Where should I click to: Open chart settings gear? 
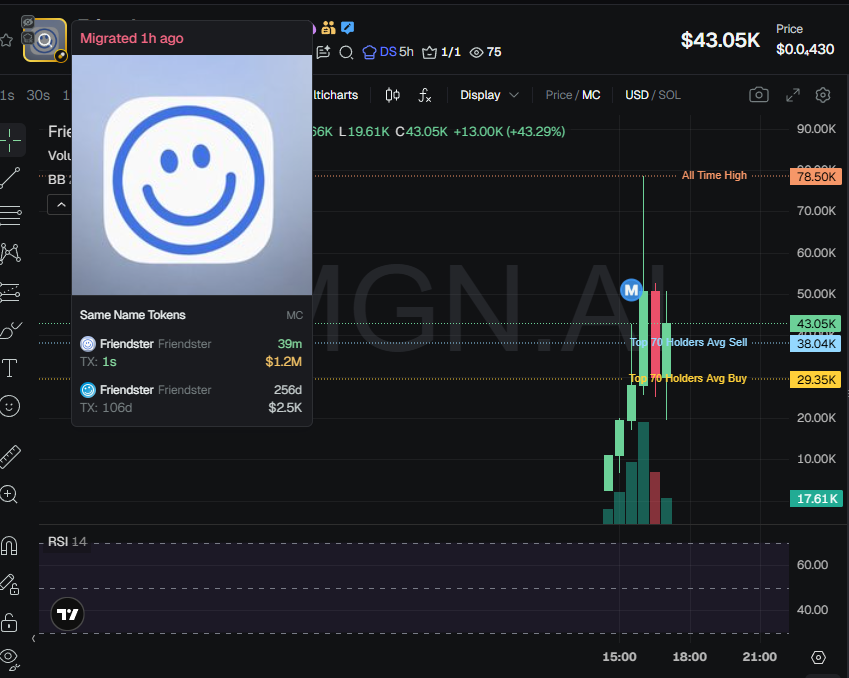coord(823,95)
